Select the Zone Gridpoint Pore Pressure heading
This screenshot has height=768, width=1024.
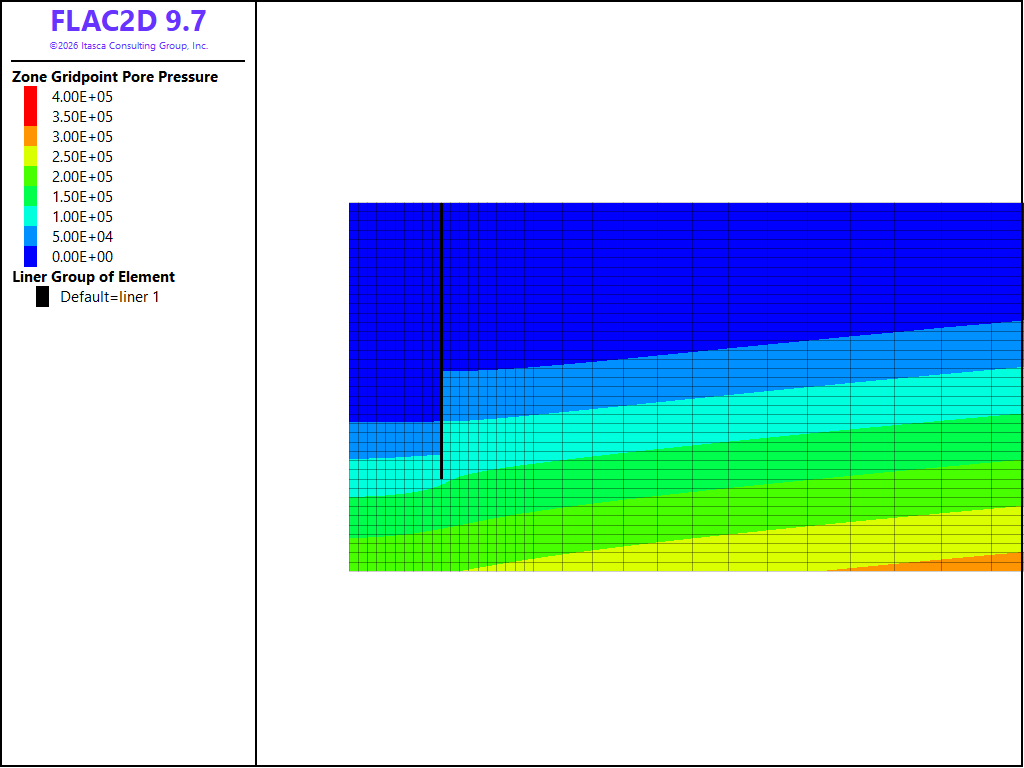pos(115,77)
